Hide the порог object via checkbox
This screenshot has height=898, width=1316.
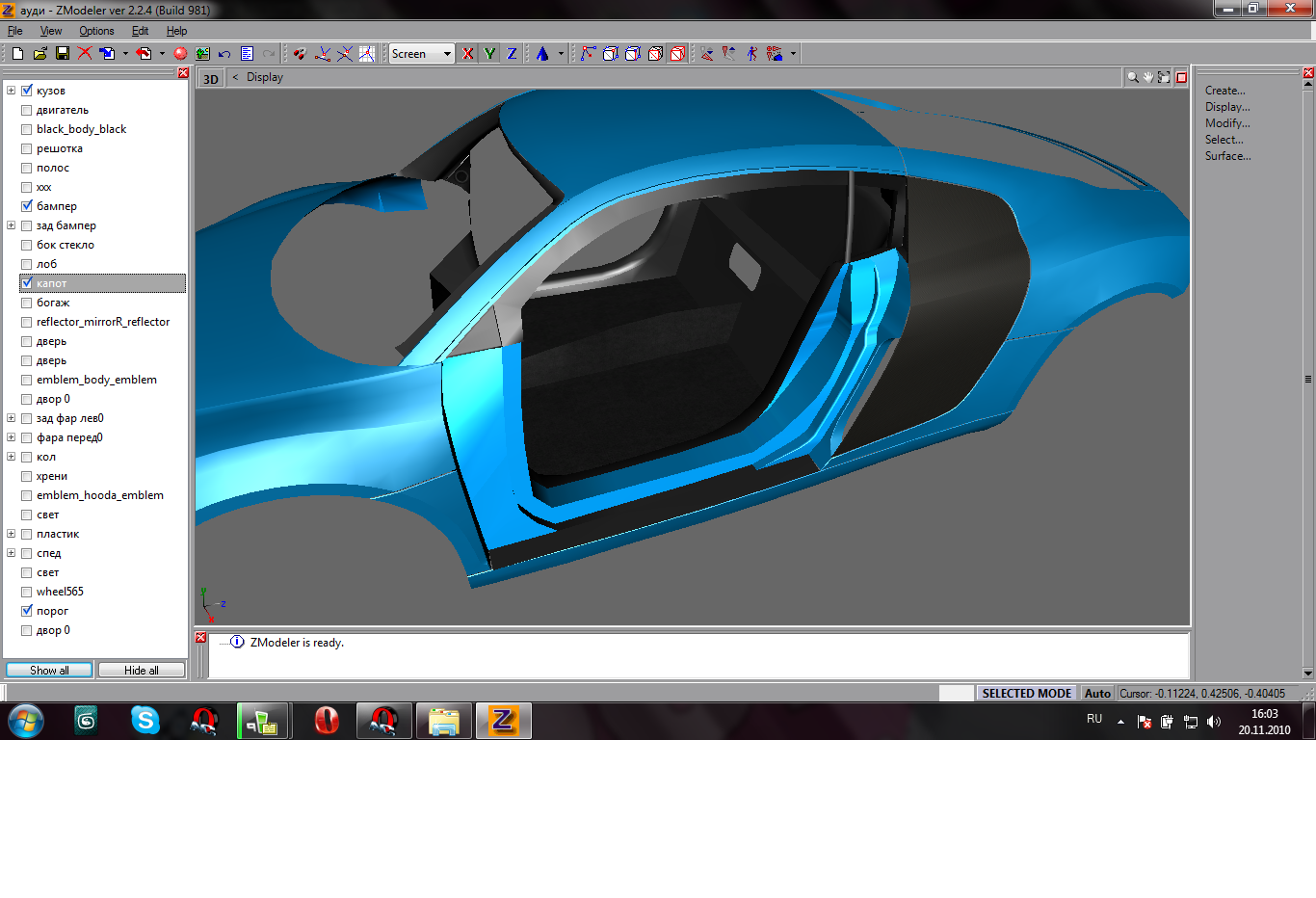[27, 611]
